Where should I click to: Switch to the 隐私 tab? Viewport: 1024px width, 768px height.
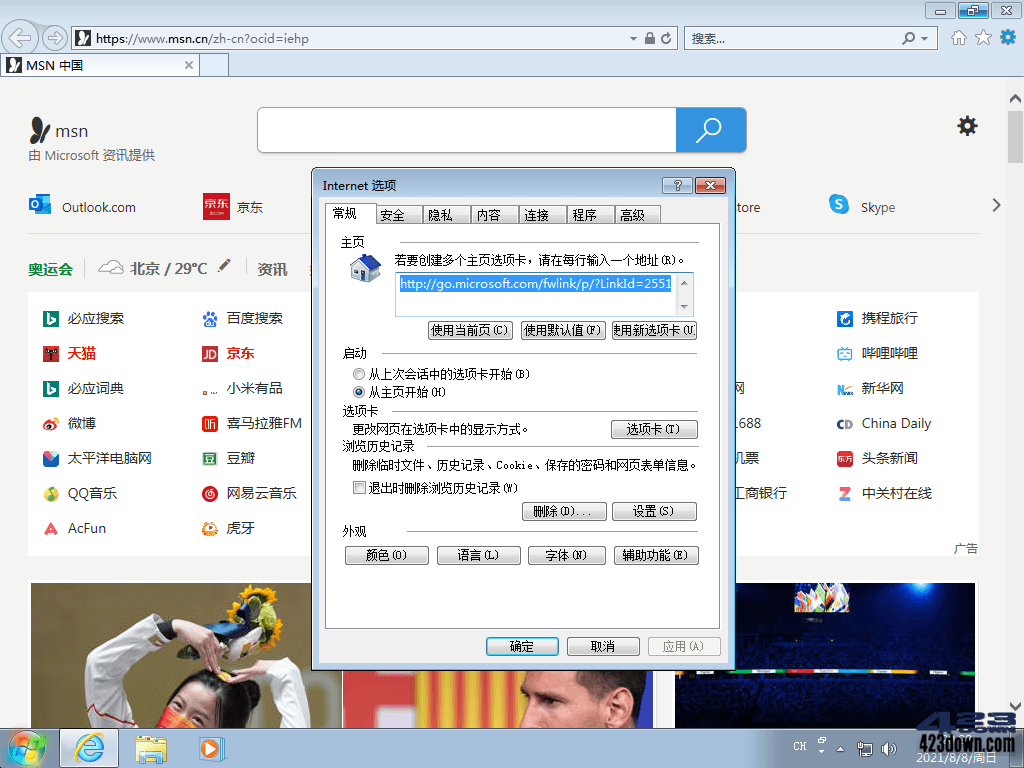[445, 214]
